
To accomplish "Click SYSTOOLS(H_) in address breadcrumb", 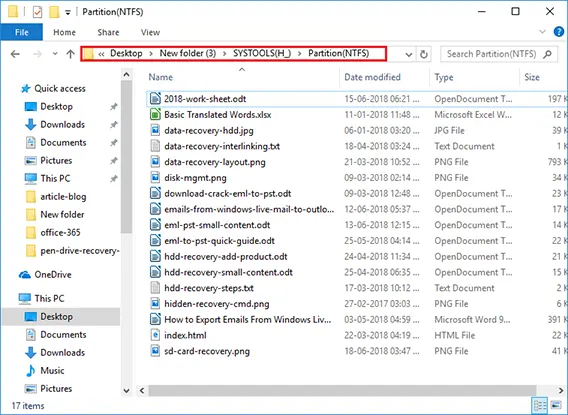I will pos(262,54).
